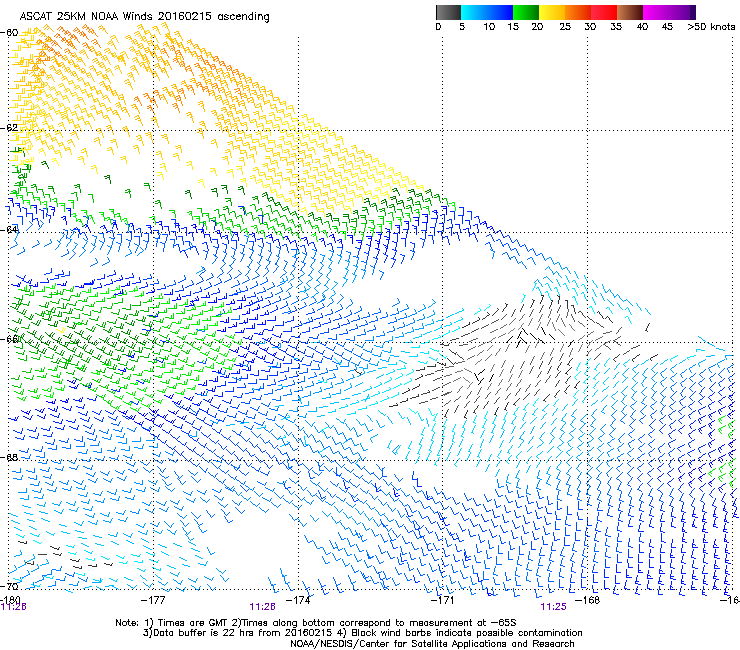Click the blue 10-15 knots color bar segment

pos(500,12)
